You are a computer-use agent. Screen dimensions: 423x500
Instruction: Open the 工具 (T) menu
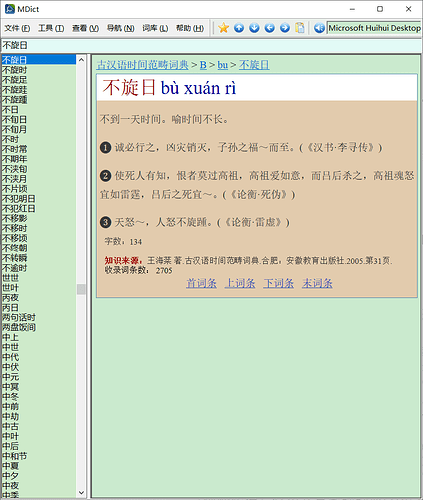pos(51,28)
